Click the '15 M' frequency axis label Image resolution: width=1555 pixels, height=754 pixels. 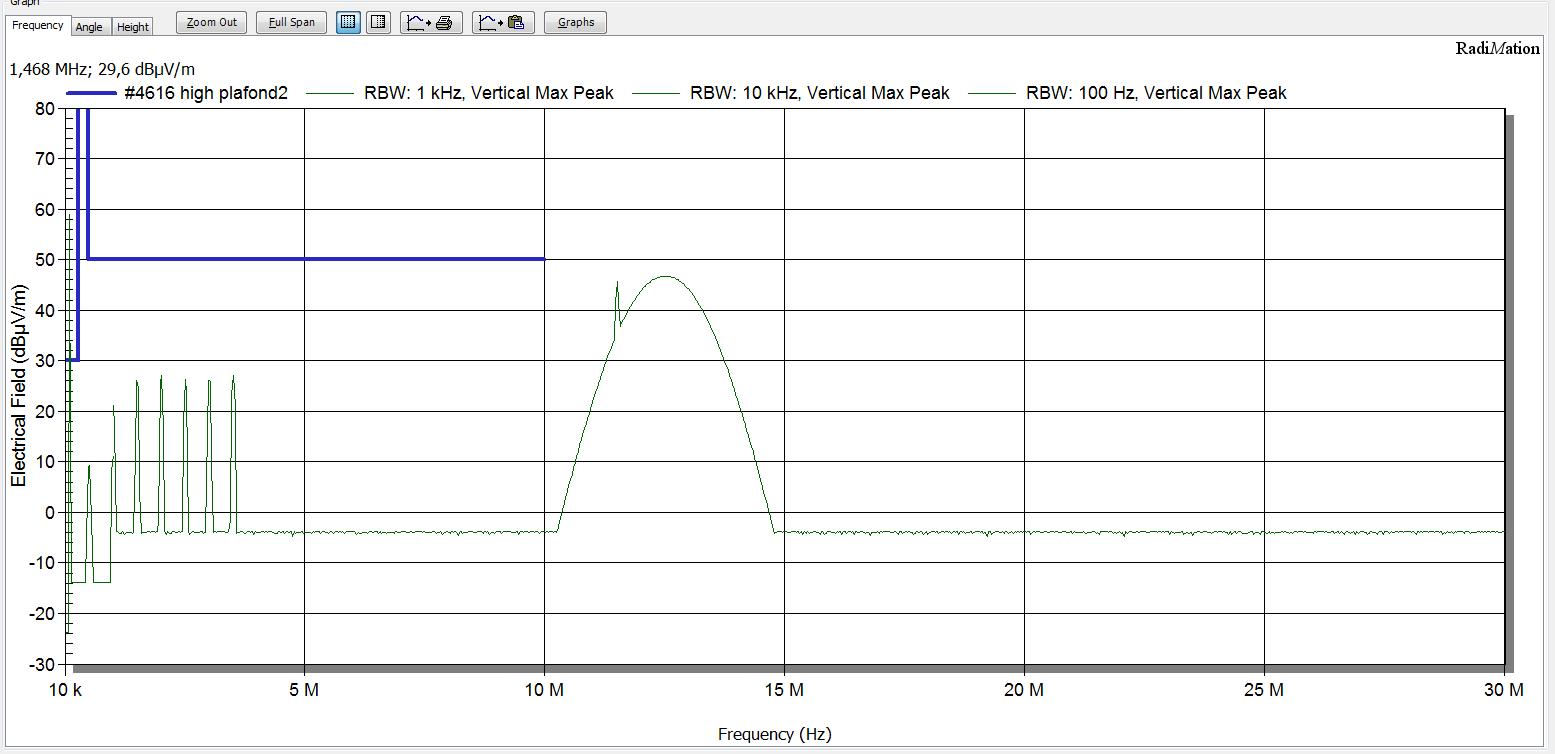point(784,690)
